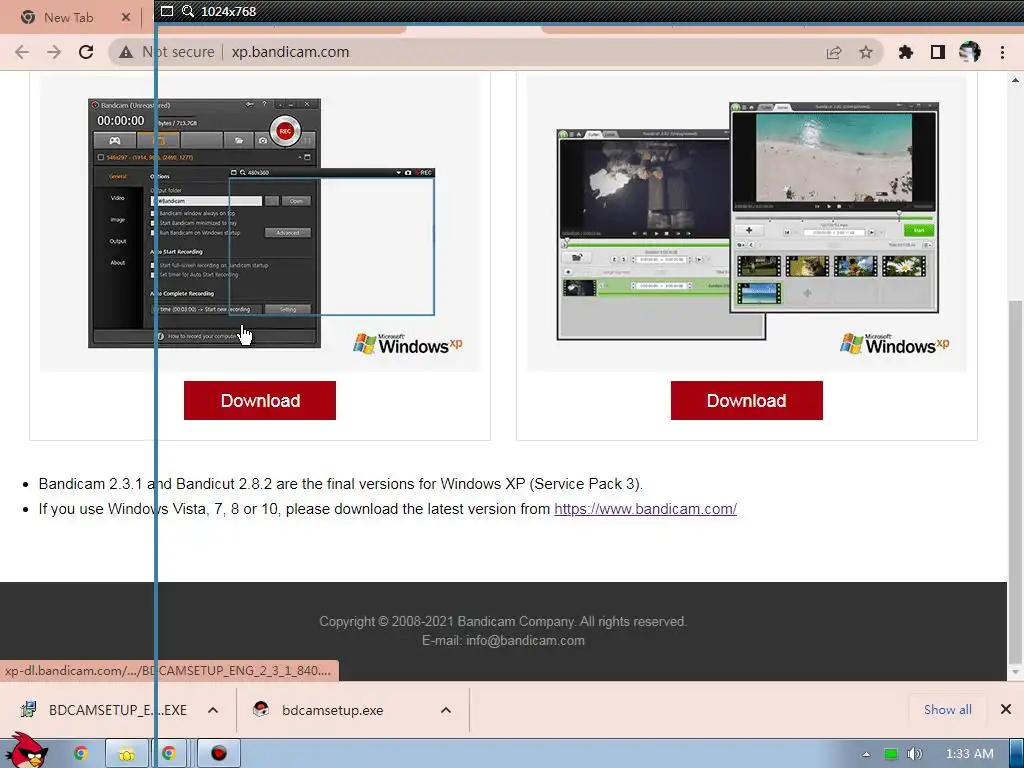
Task: Click the Not secure warning icon
Action: pyautogui.click(x=125, y=52)
